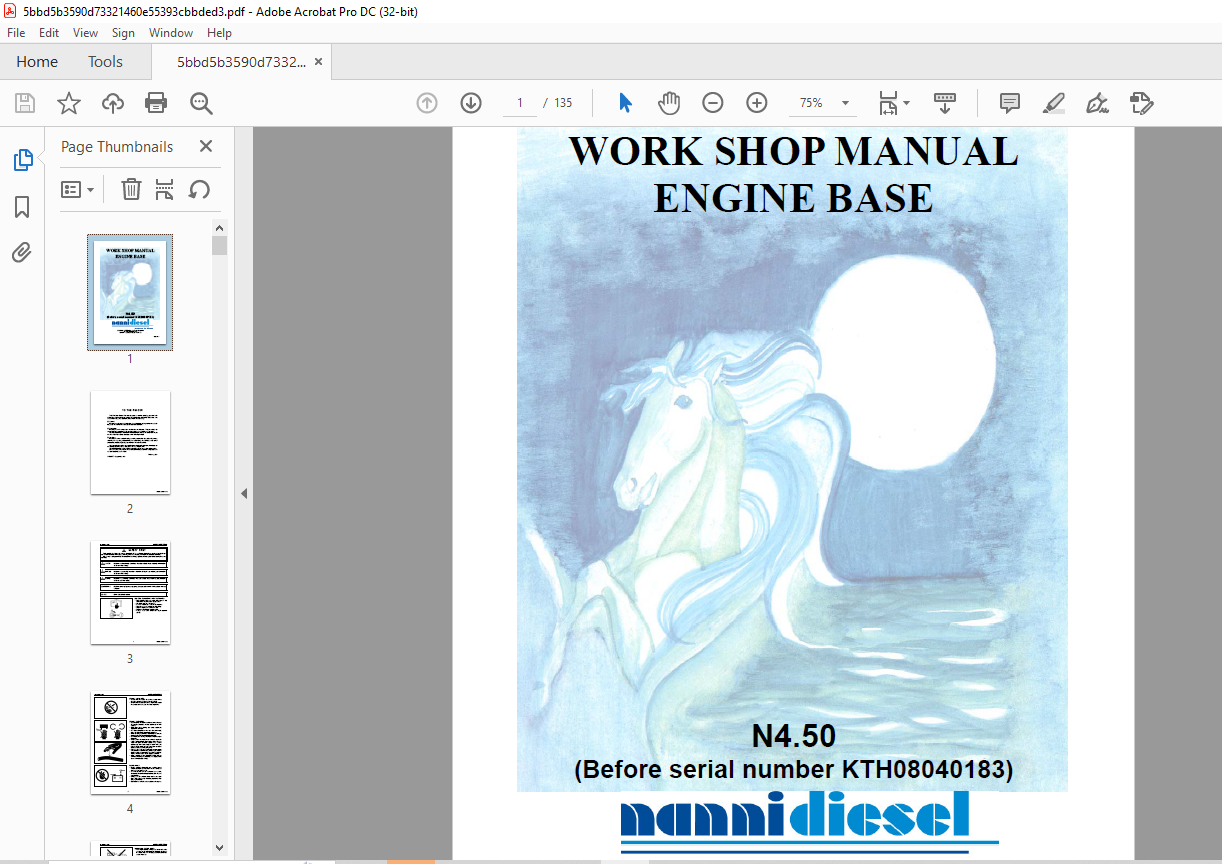Open the Find text magnifier icon
Viewport: 1222px width, 864px height.
(x=201, y=103)
